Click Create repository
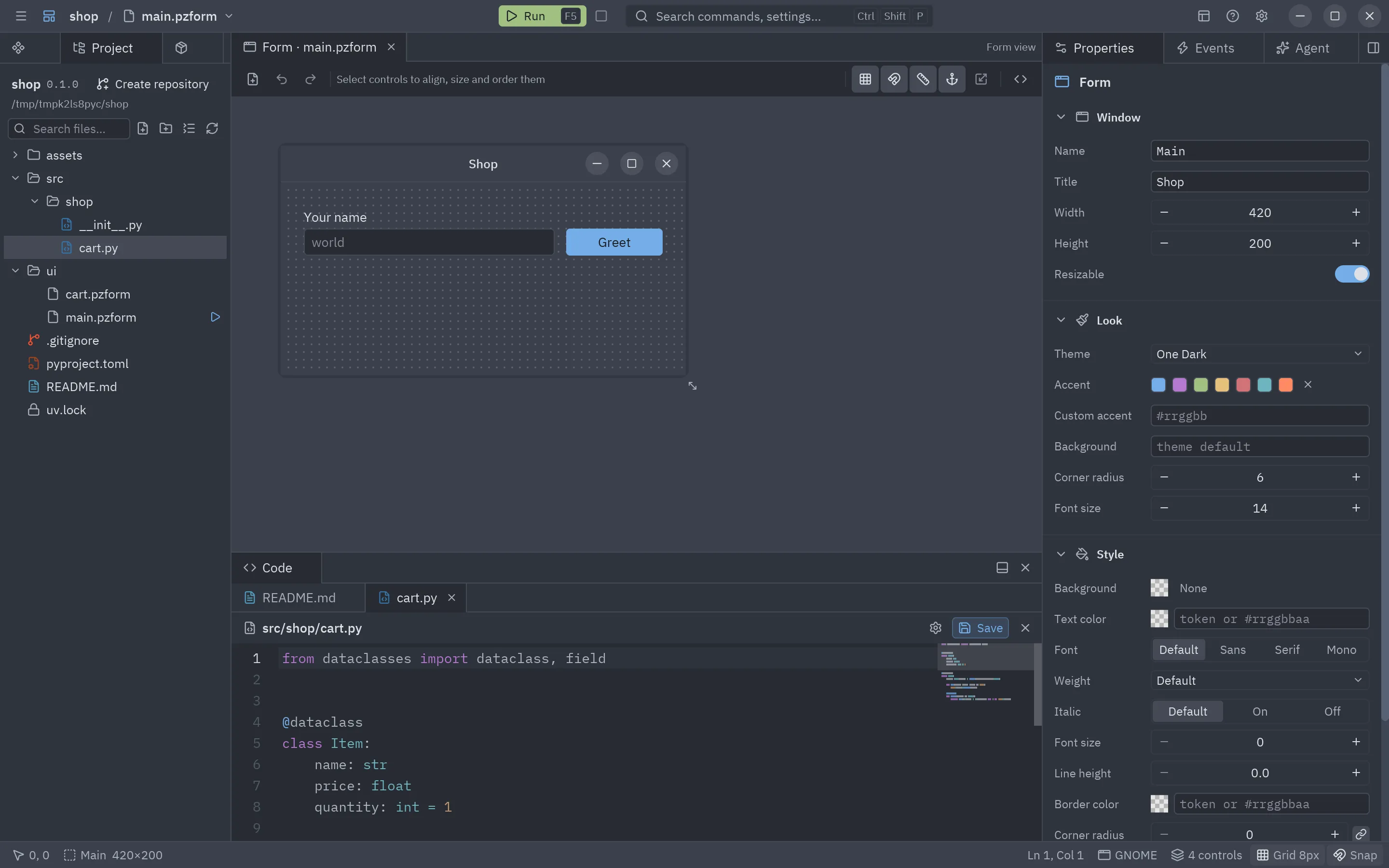 tap(153, 84)
